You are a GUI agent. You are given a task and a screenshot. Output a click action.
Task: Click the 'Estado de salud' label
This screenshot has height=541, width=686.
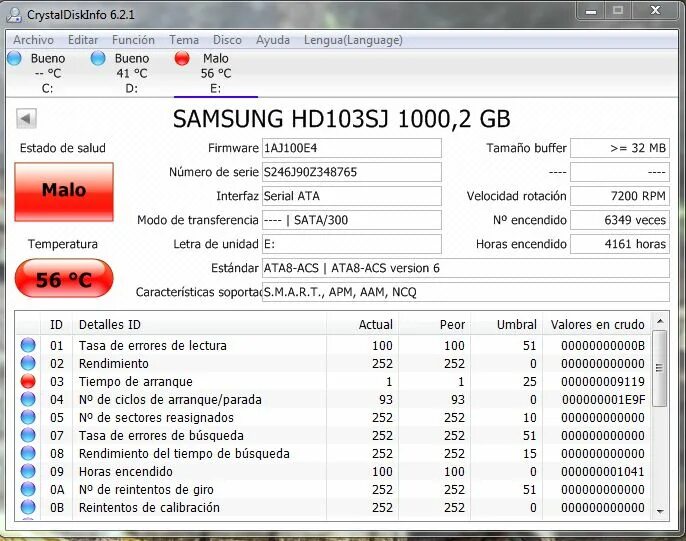63,148
